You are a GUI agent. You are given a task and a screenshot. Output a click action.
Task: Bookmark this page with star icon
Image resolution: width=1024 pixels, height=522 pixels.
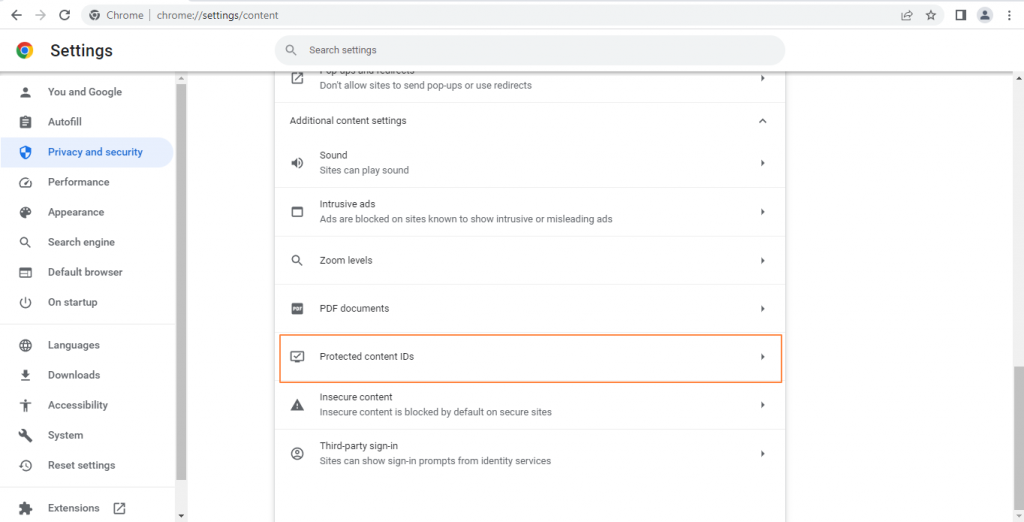[x=931, y=15]
